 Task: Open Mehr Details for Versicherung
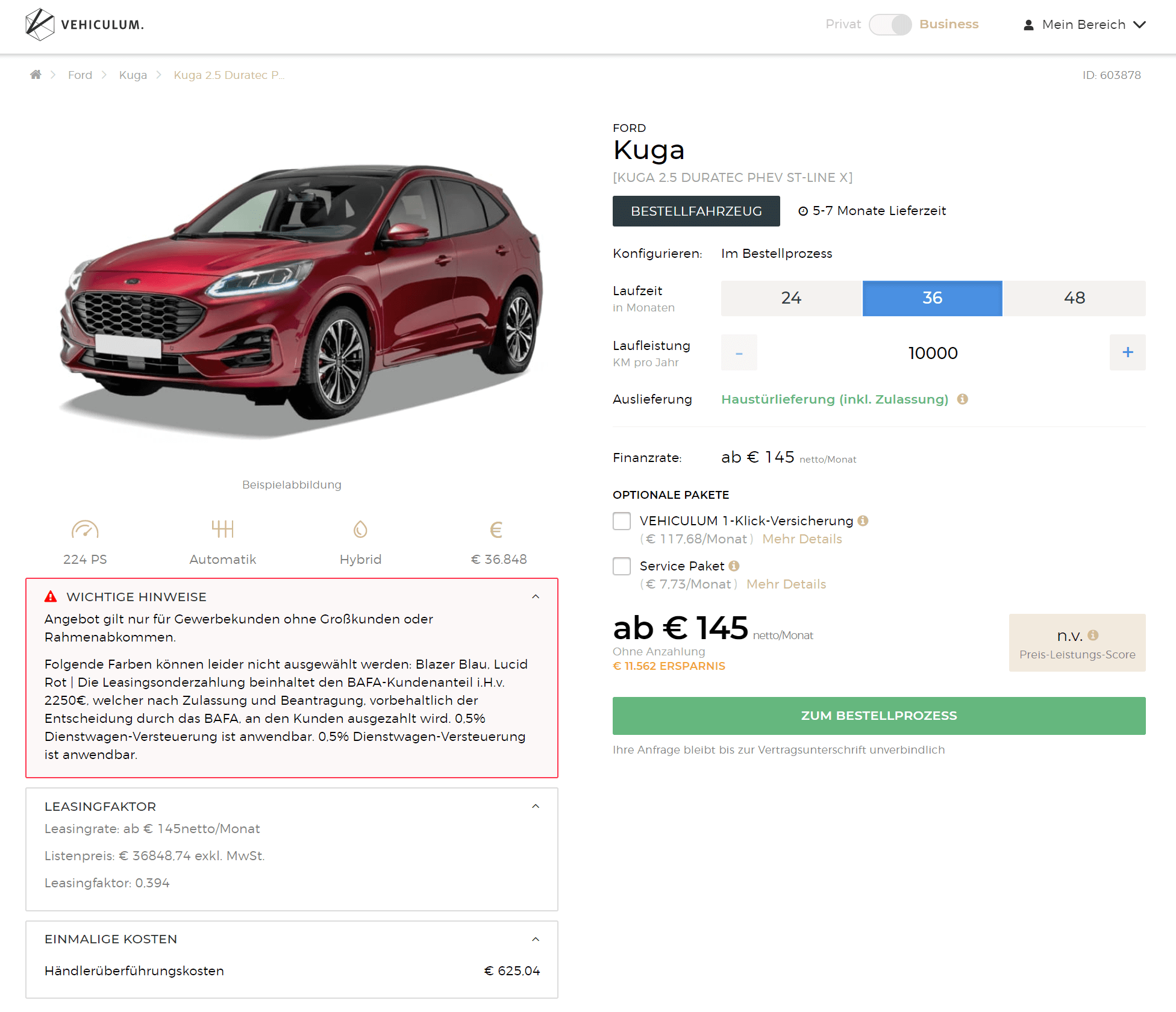click(802, 539)
